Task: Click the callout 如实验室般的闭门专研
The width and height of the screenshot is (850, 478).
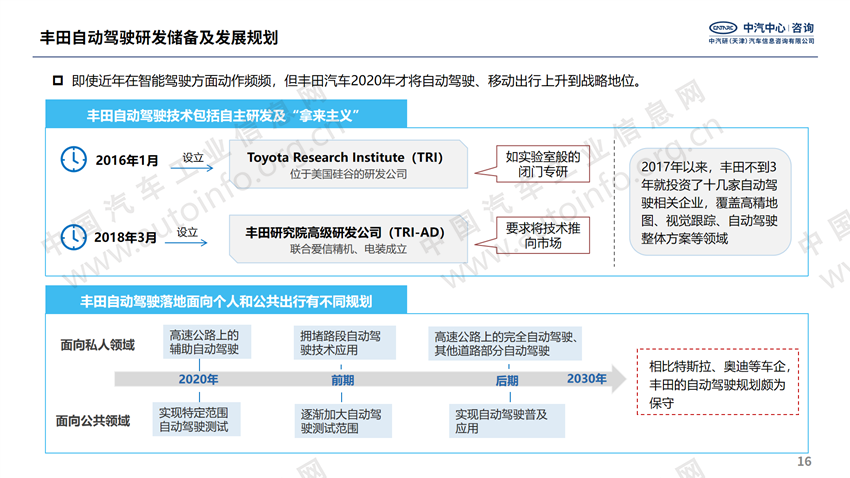Action: tap(543, 164)
